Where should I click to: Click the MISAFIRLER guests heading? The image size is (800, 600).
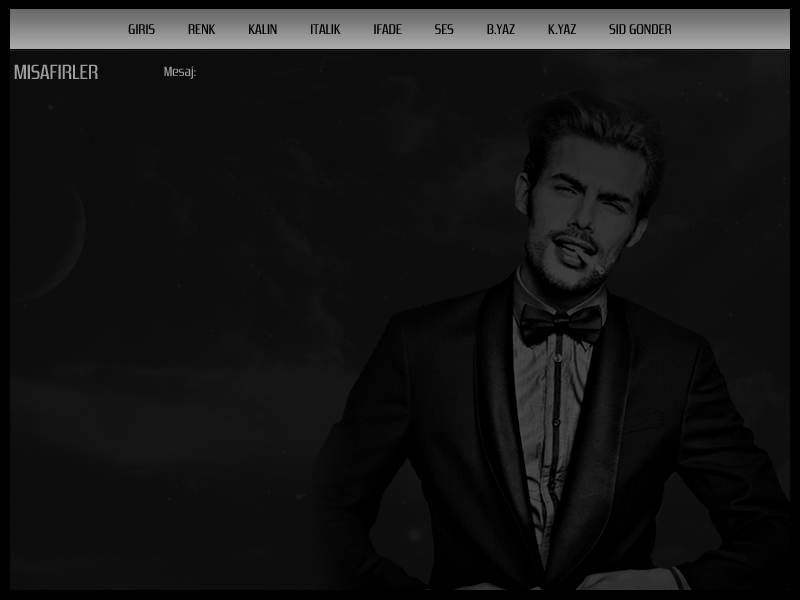click(56, 73)
